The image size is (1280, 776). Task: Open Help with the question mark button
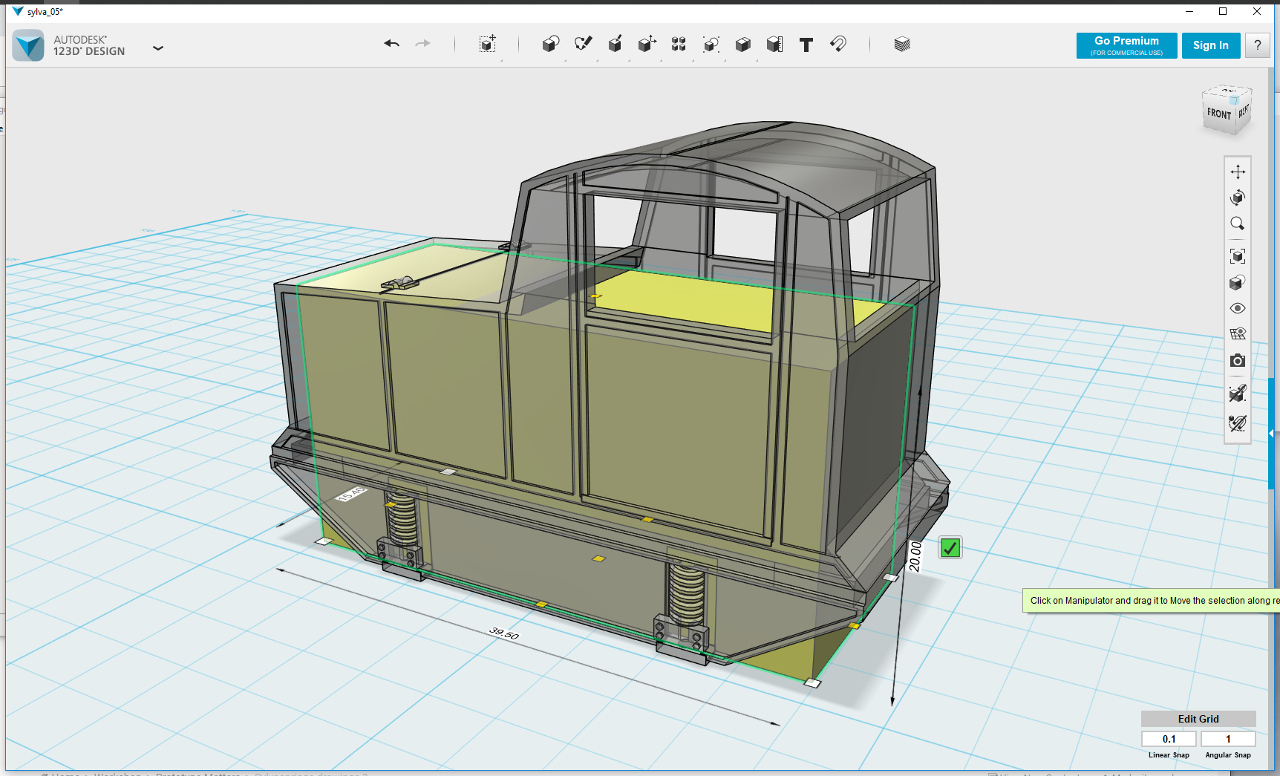pos(1257,45)
